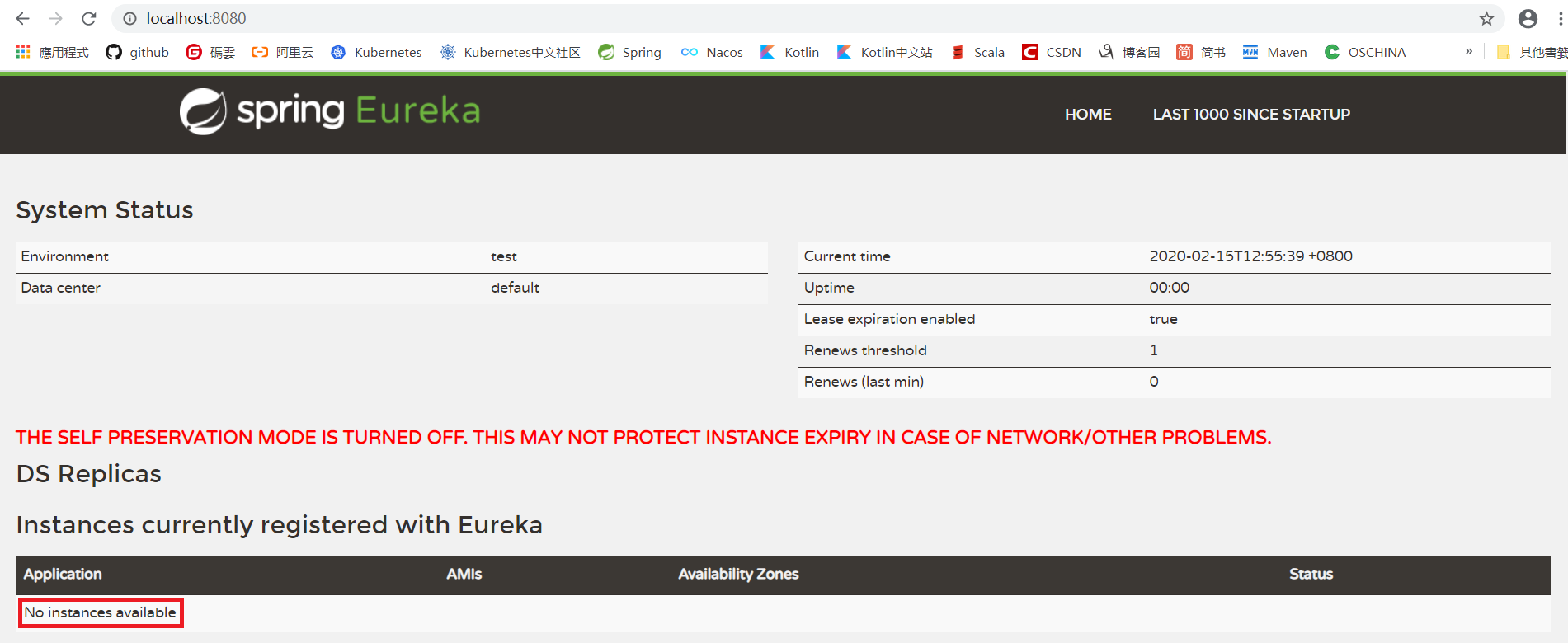Bookmark this page with the star icon

pyautogui.click(x=1486, y=18)
